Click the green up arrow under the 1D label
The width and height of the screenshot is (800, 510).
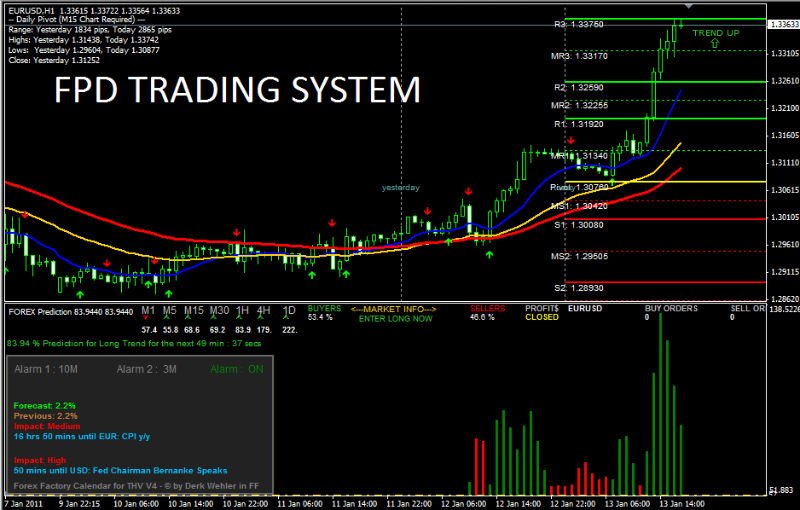[287, 318]
